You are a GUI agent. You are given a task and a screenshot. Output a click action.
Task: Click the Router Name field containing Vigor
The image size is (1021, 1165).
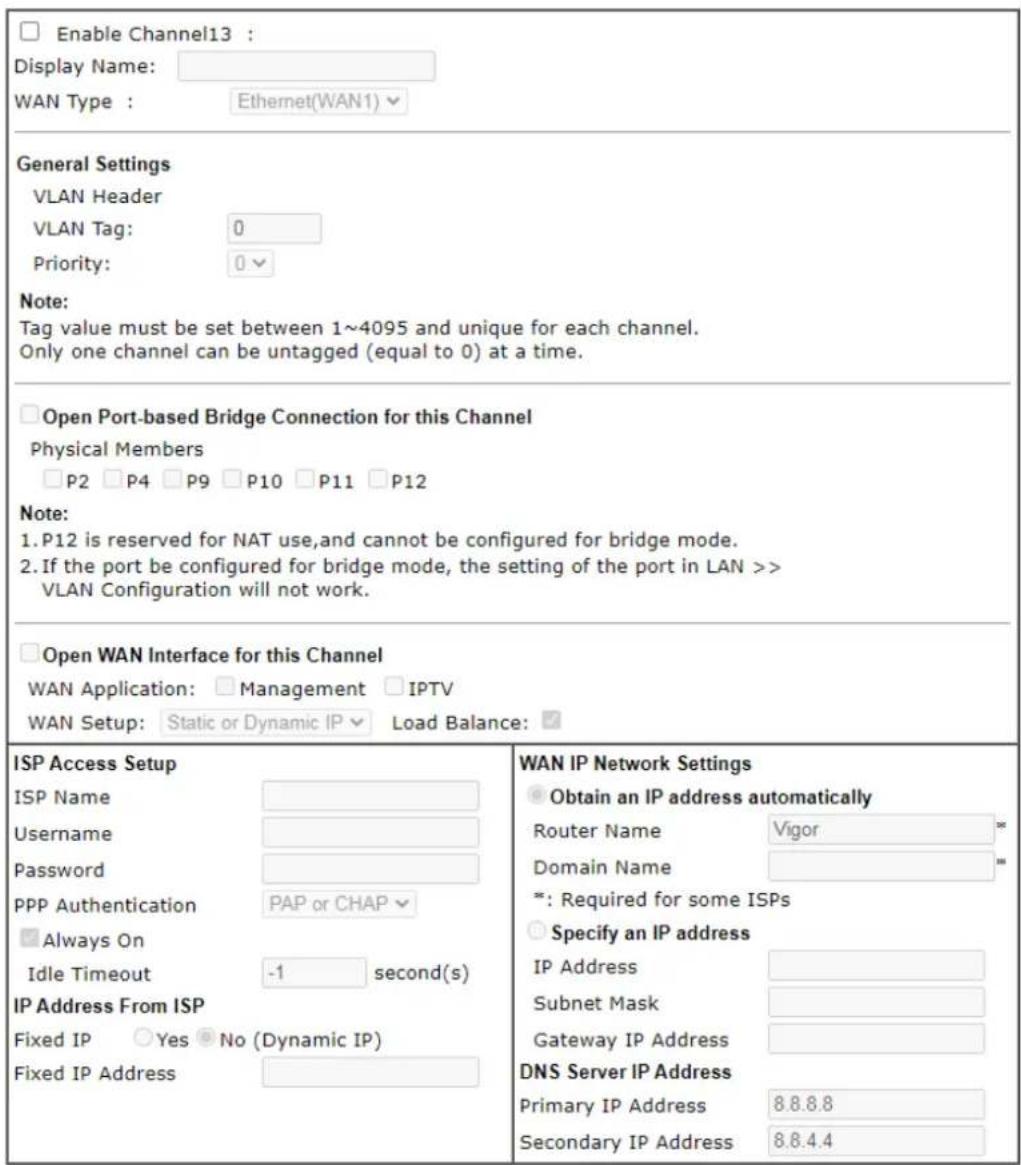tap(881, 829)
